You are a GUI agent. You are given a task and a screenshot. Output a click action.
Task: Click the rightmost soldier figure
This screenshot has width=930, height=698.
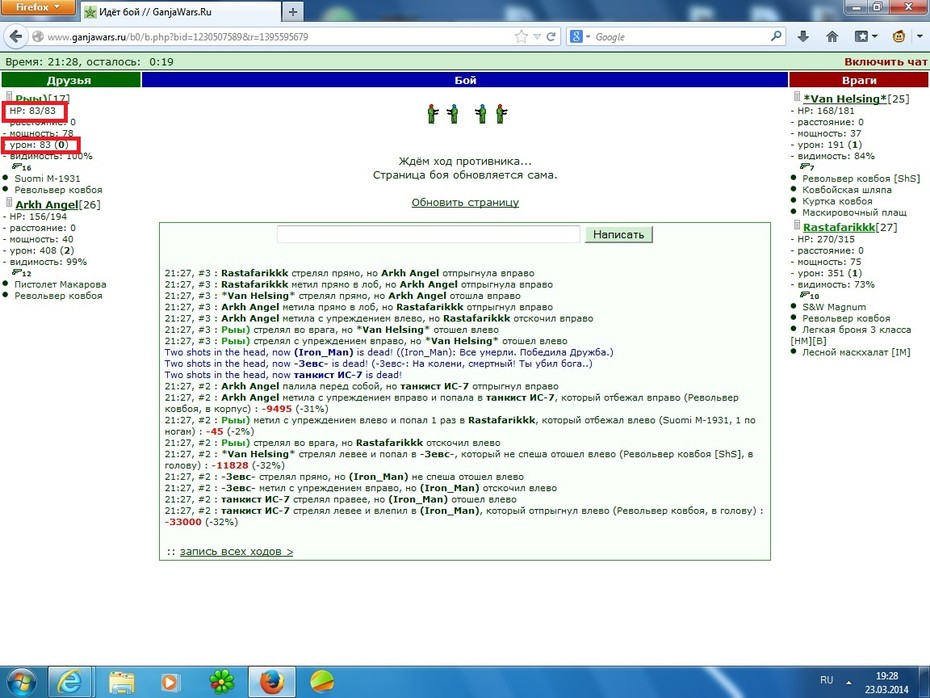pyautogui.click(x=501, y=113)
